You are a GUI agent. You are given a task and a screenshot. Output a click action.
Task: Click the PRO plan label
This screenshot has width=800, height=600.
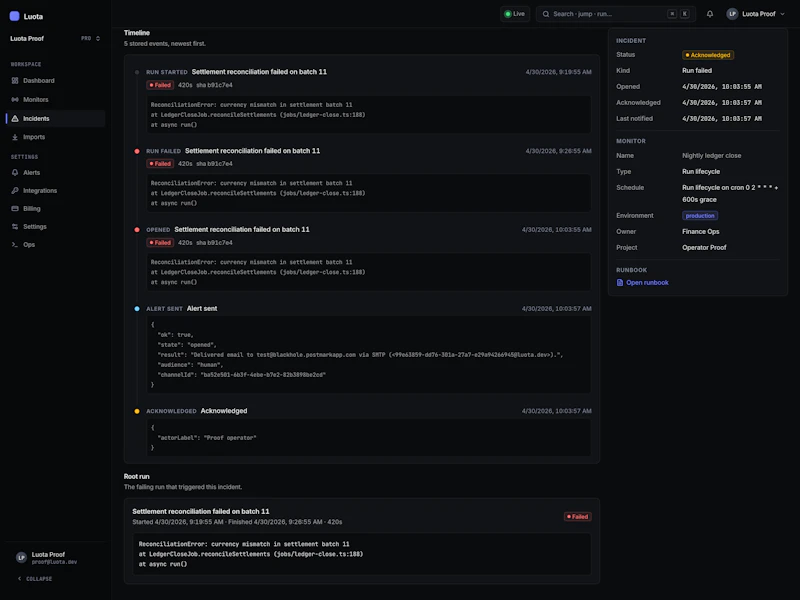86,38
